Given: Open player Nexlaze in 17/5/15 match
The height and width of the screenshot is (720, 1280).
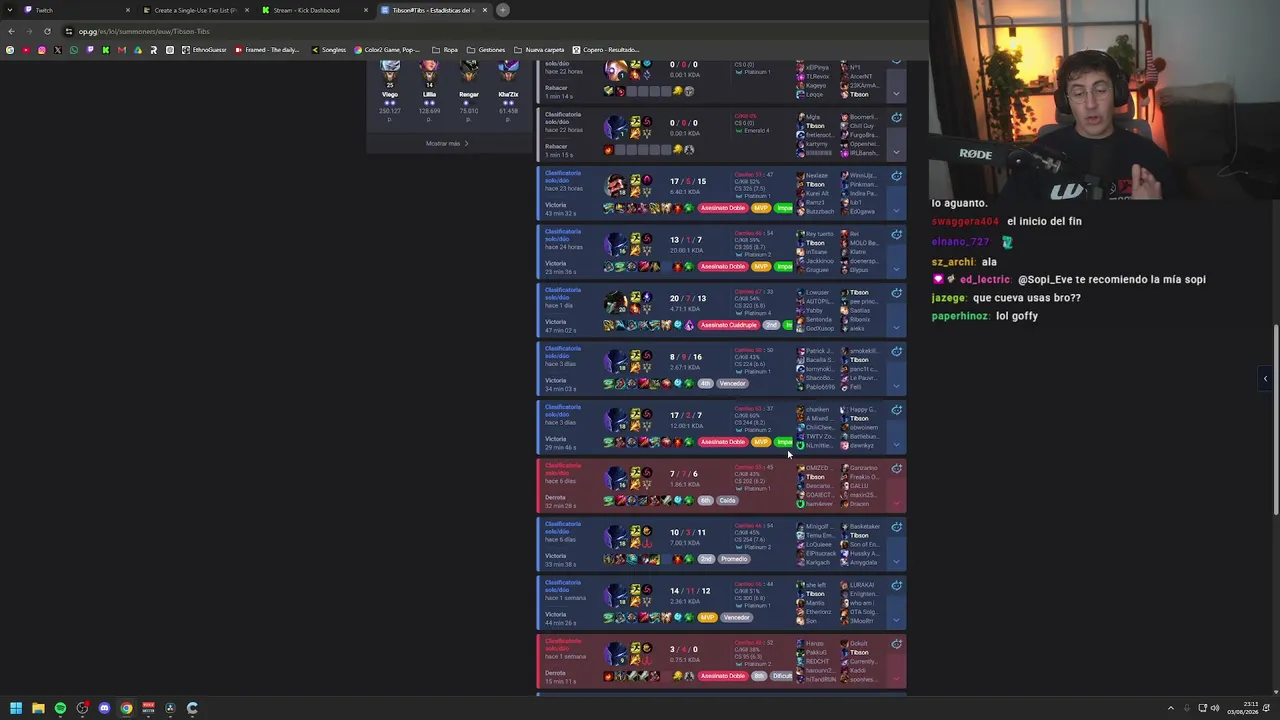Looking at the screenshot, I should (816, 175).
